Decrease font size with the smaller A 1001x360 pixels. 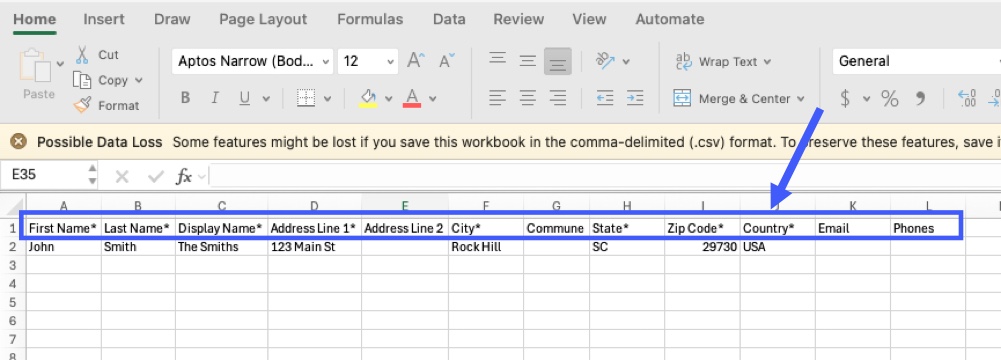pos(447,61)
